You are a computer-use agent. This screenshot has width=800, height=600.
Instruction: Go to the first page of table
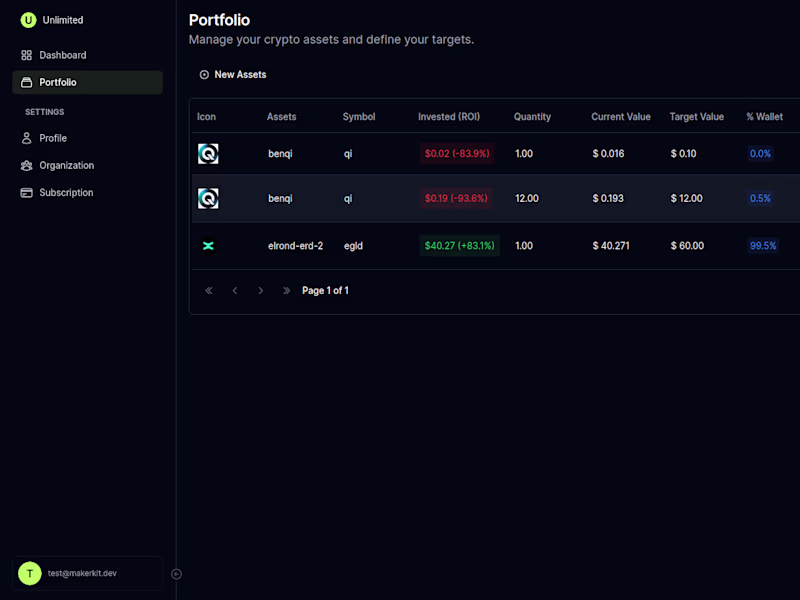pos(209,291)
